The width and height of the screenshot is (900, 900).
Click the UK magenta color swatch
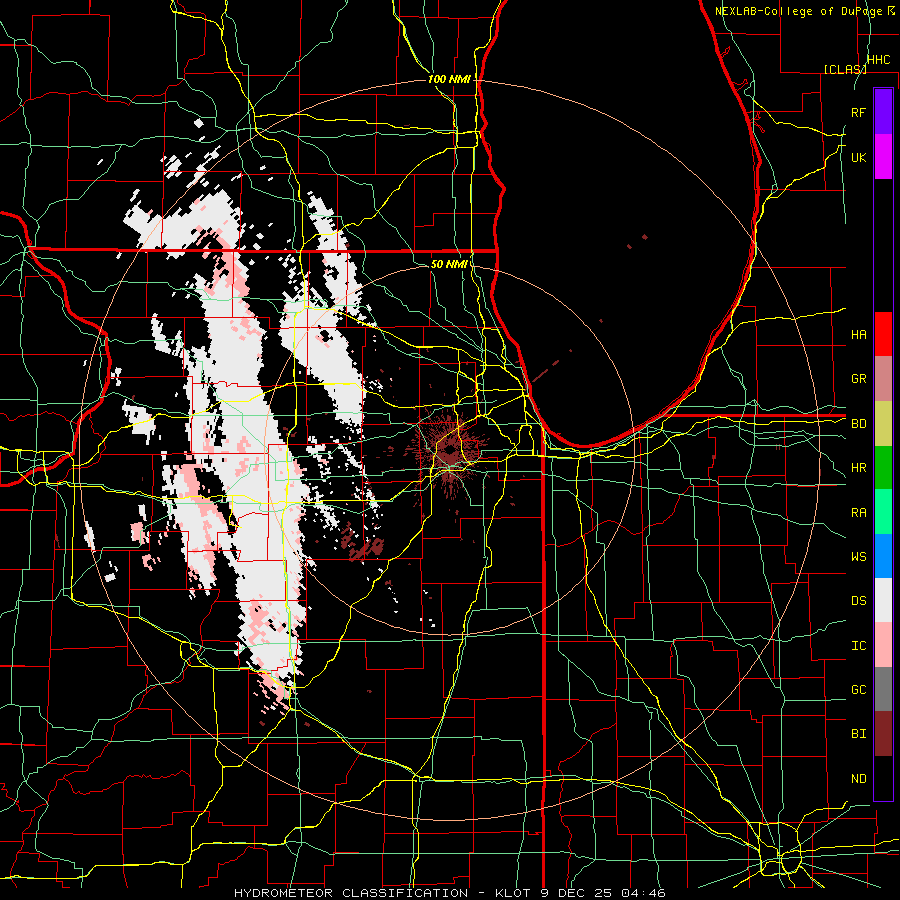tap(883, 157)
